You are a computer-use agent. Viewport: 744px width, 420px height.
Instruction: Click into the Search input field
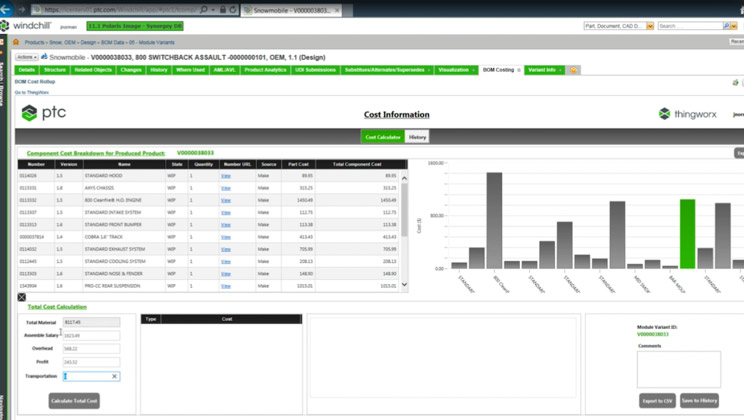[x=690, y=26]
